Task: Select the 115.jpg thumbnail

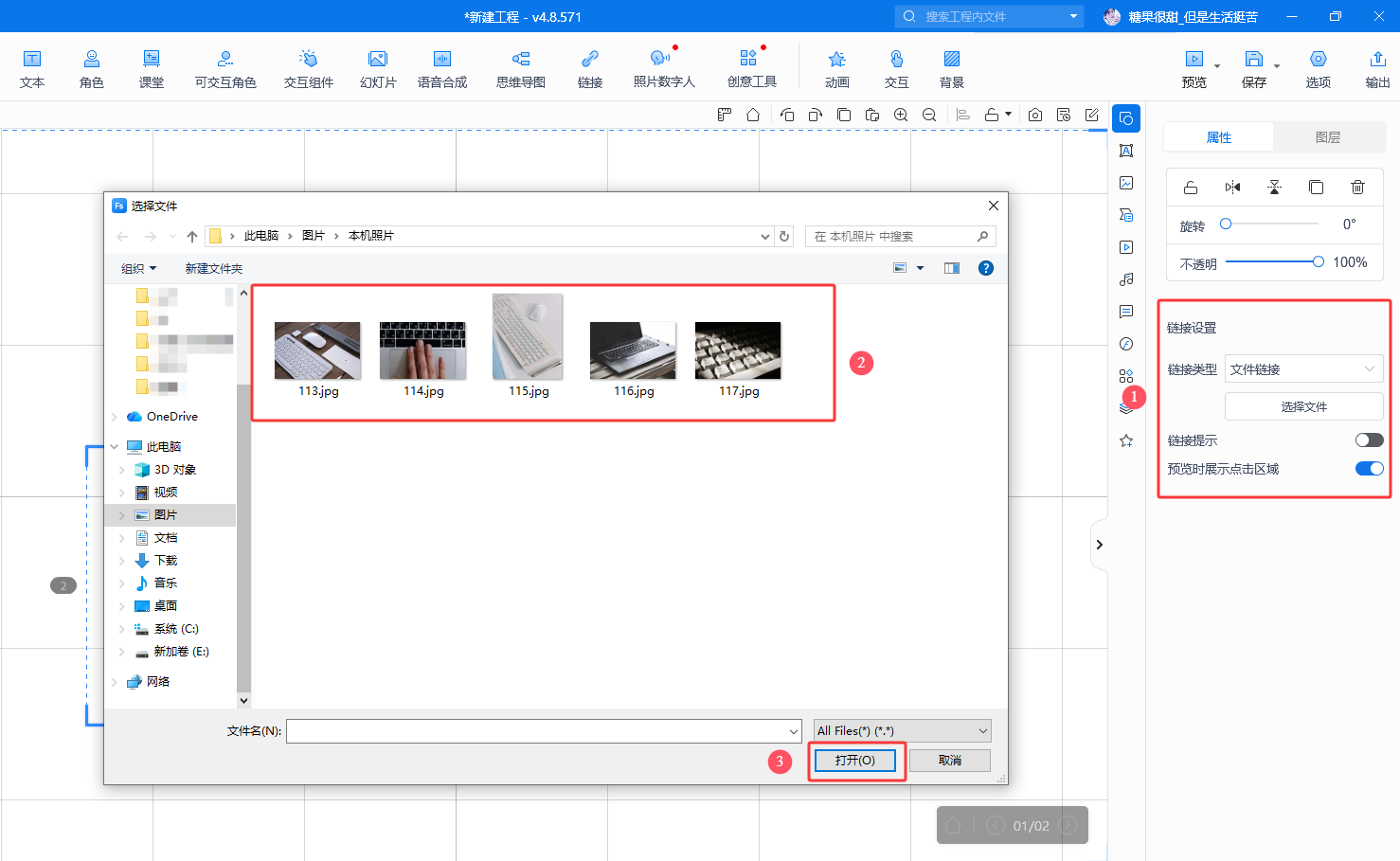Action: point(528,346)
